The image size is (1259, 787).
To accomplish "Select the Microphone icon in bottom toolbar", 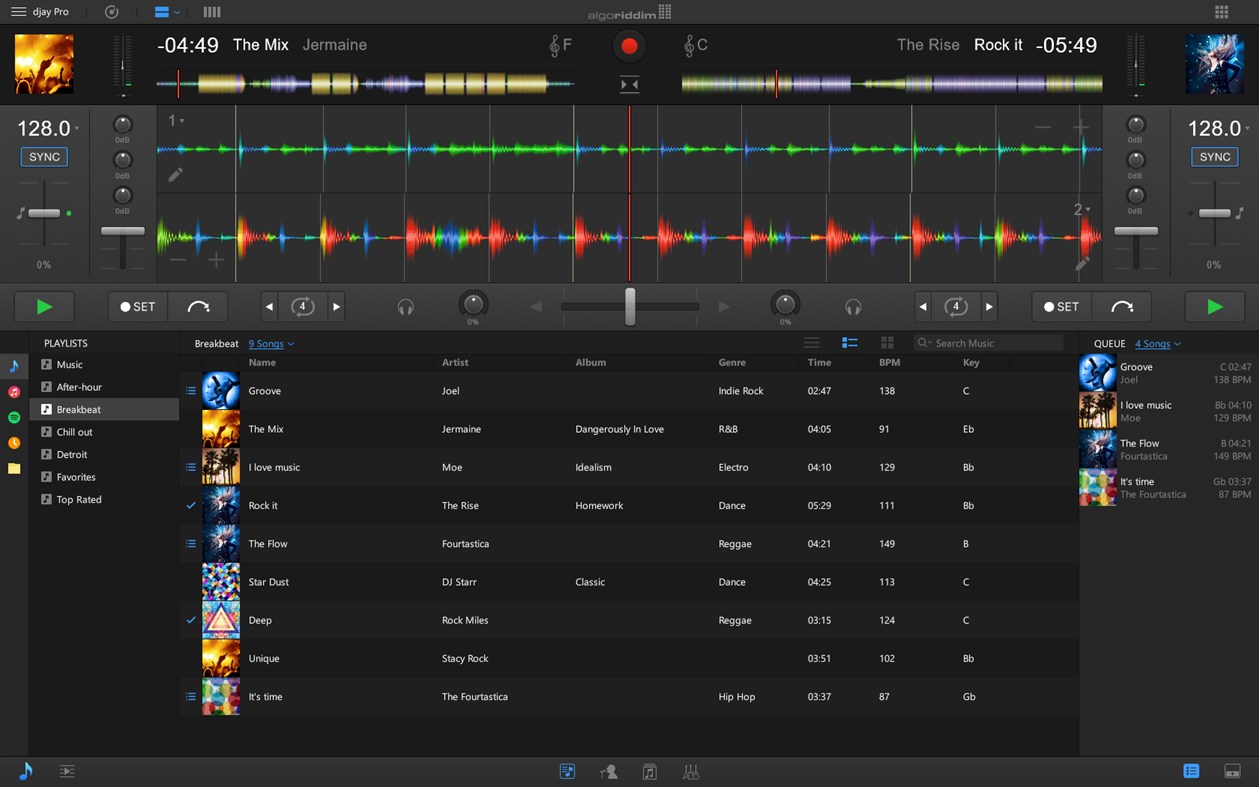I will [x=608, y=771].
